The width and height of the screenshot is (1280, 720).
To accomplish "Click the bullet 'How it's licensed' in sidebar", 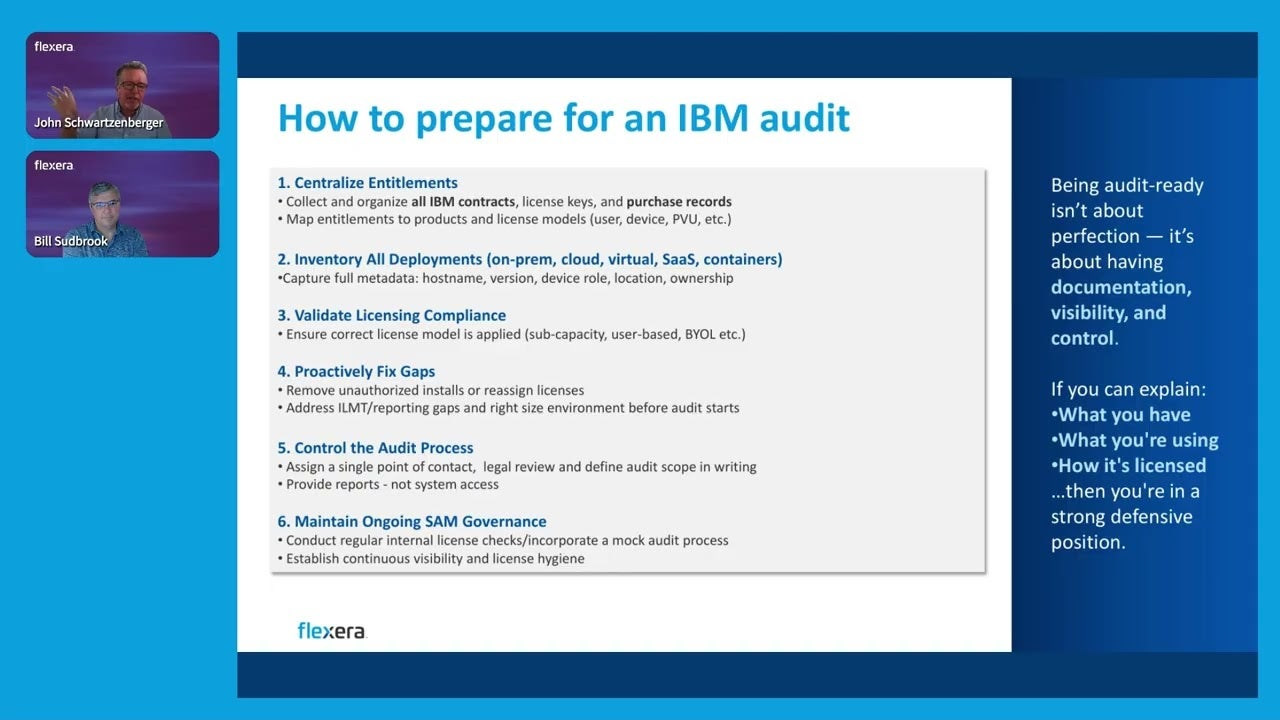I will 1130,465.
